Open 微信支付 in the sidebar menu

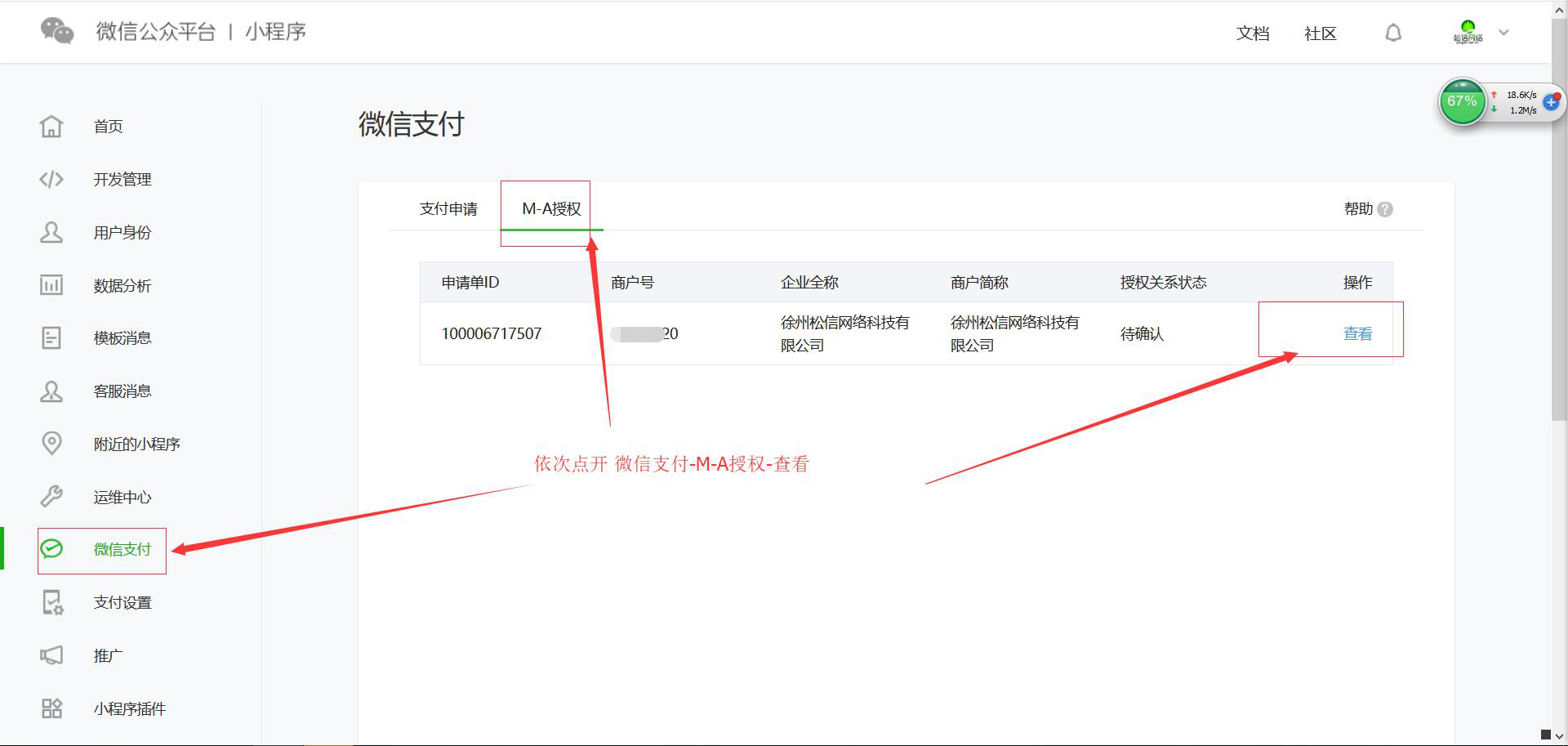122,549
